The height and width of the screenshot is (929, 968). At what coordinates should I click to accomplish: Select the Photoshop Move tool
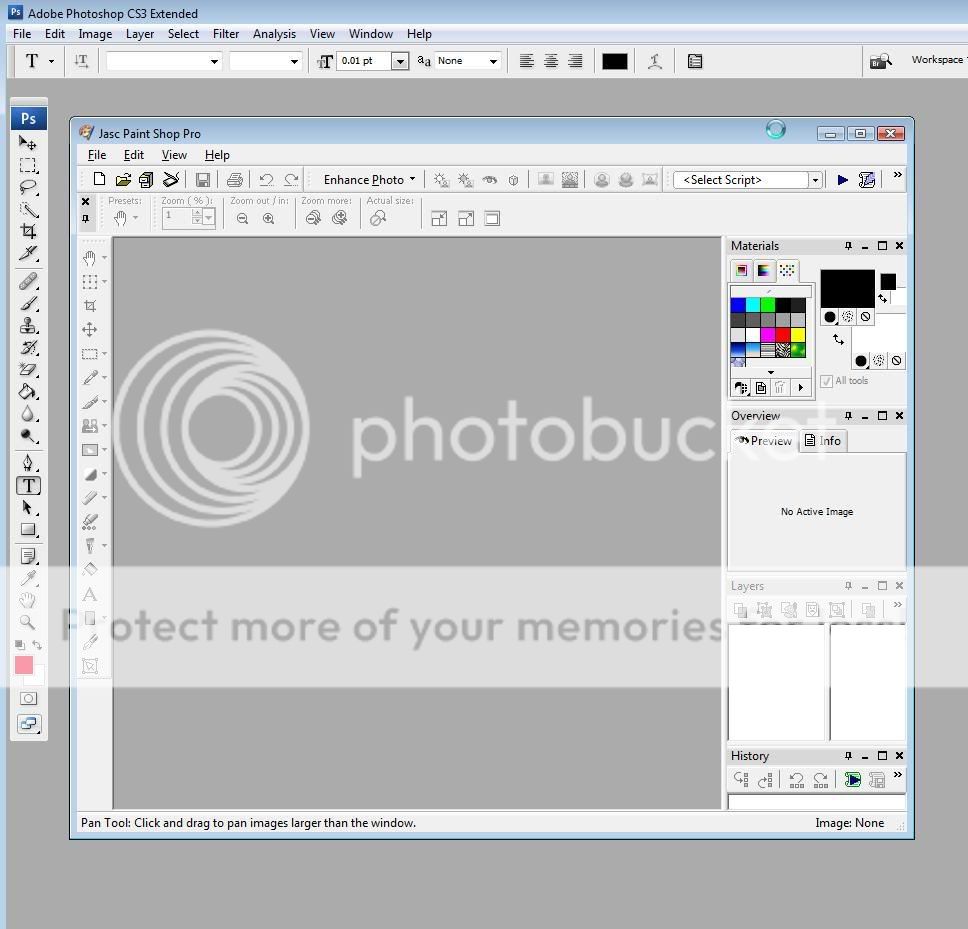click(27, 143)
